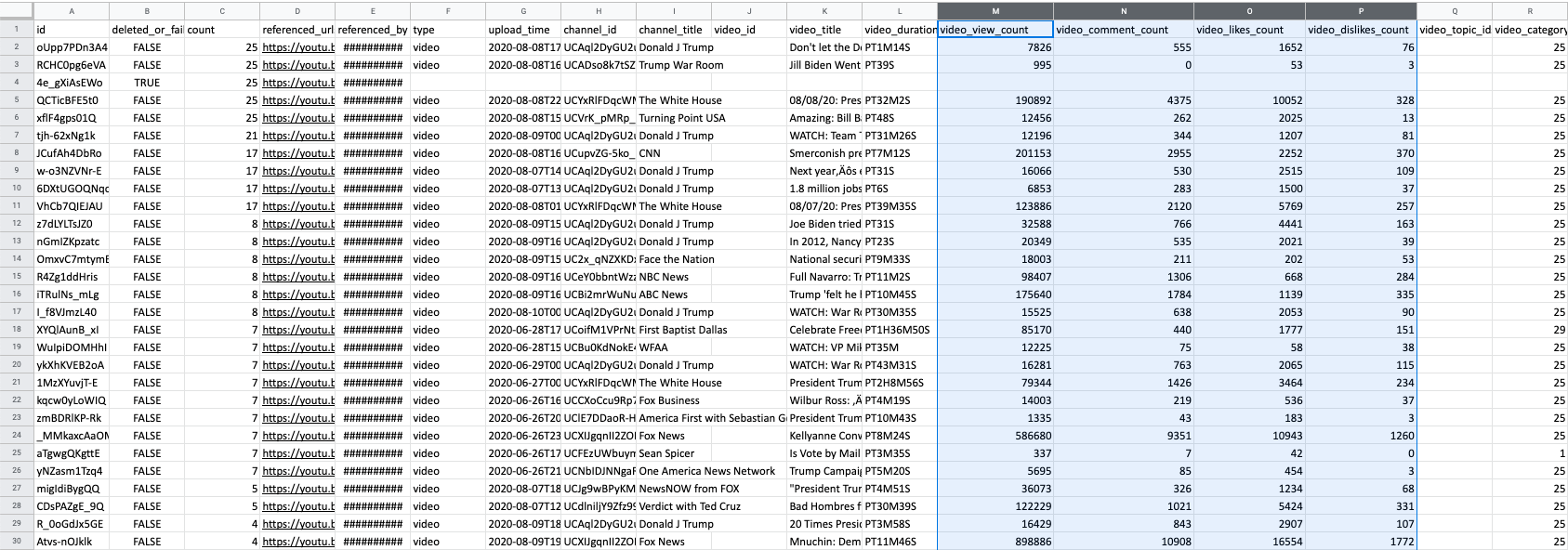Click the view count cell 898886
Image resolution: width=1568 pixels, height=550 pixels.
click(x=995, y=542)
